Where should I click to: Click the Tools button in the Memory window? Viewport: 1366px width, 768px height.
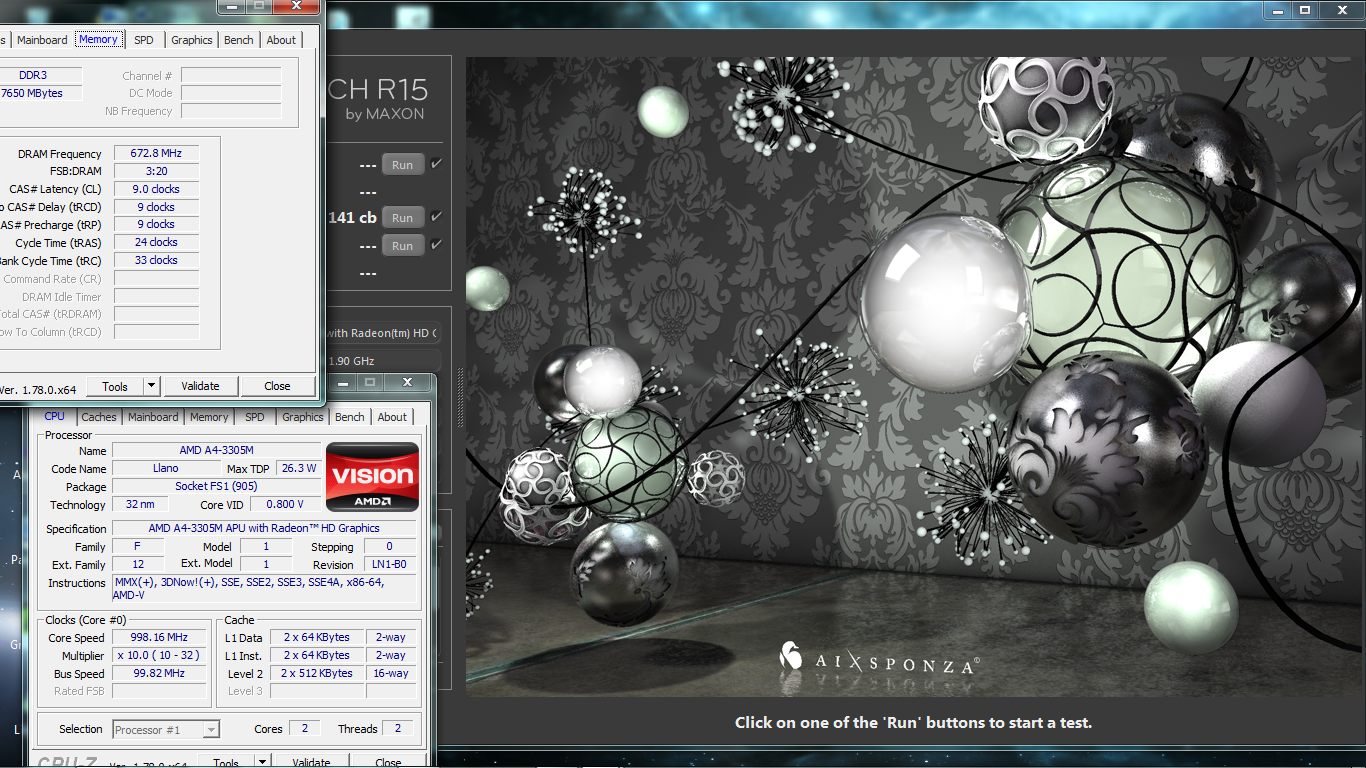115,386
